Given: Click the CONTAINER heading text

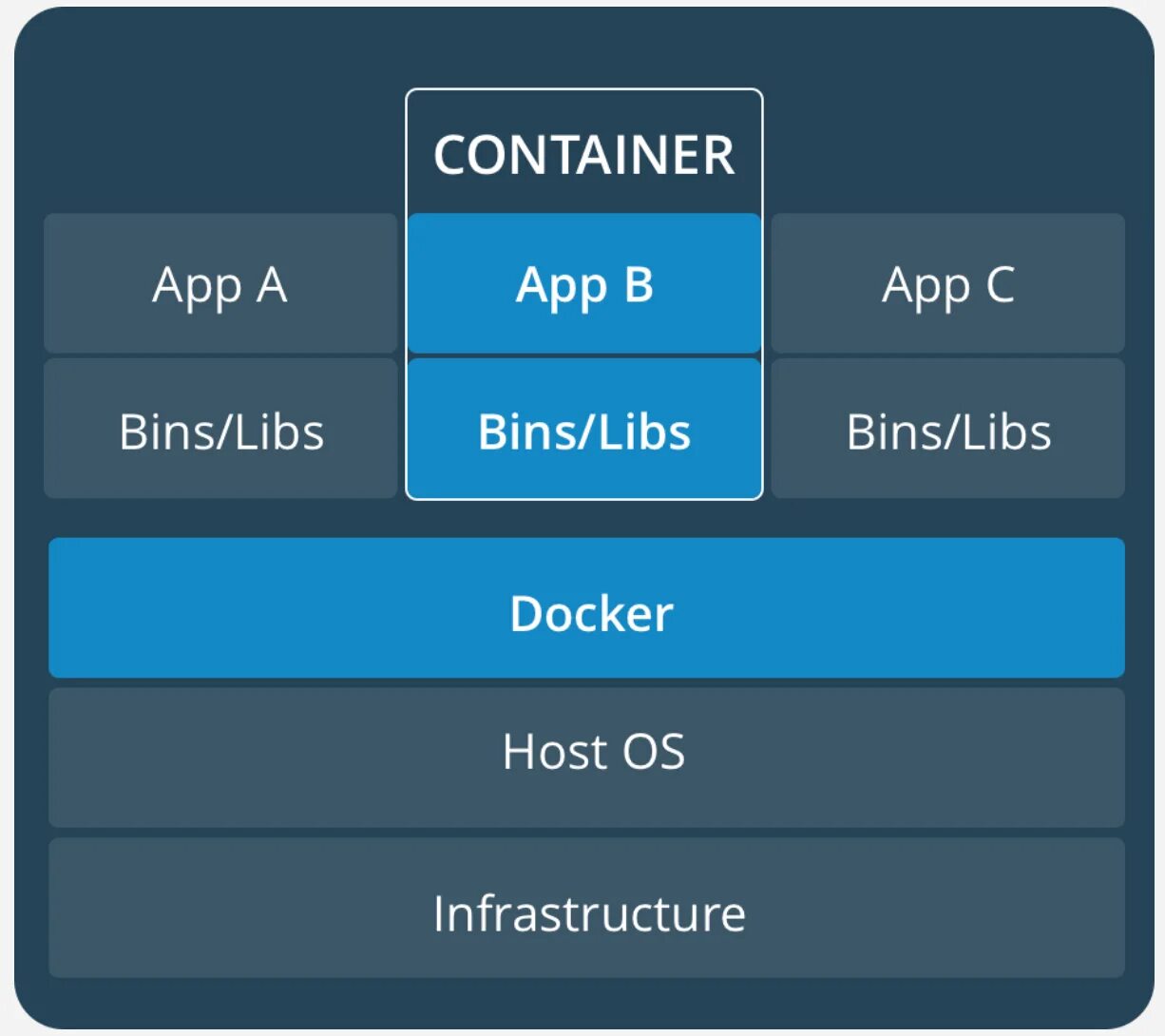Looking at the screenshot, I should coord(583,155).
